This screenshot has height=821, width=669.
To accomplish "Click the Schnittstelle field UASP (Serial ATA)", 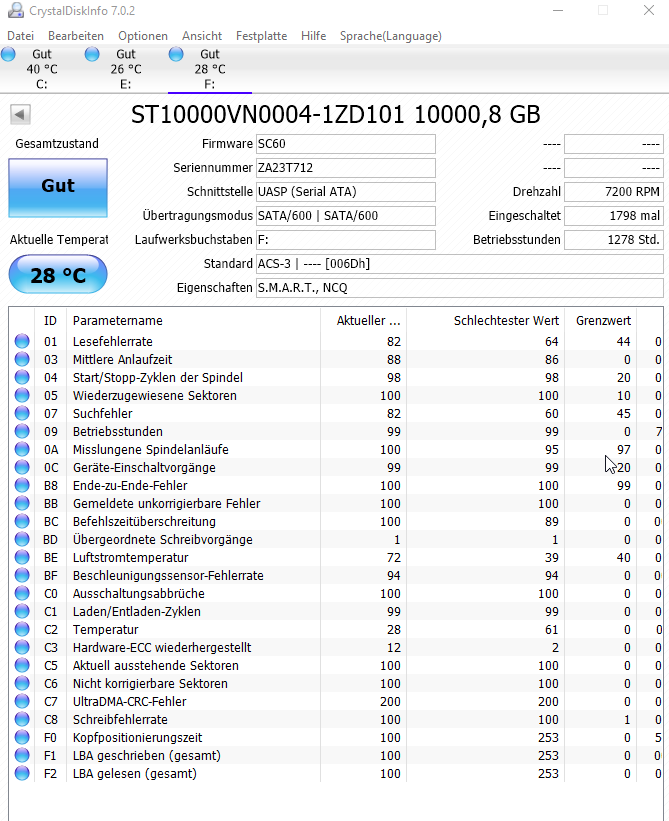I will pos(345,192).
